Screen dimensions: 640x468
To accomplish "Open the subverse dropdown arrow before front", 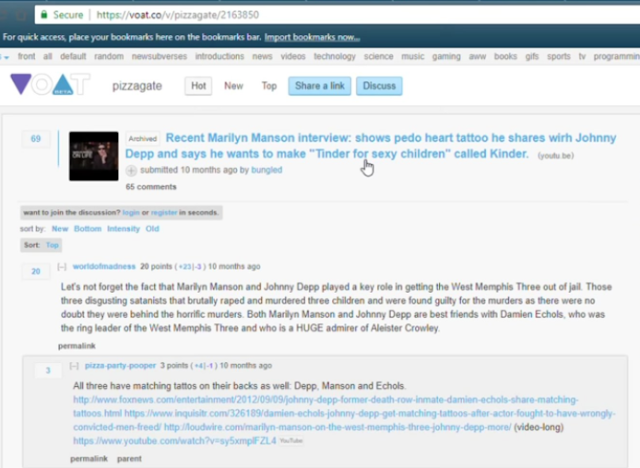I will click(6, 58).
